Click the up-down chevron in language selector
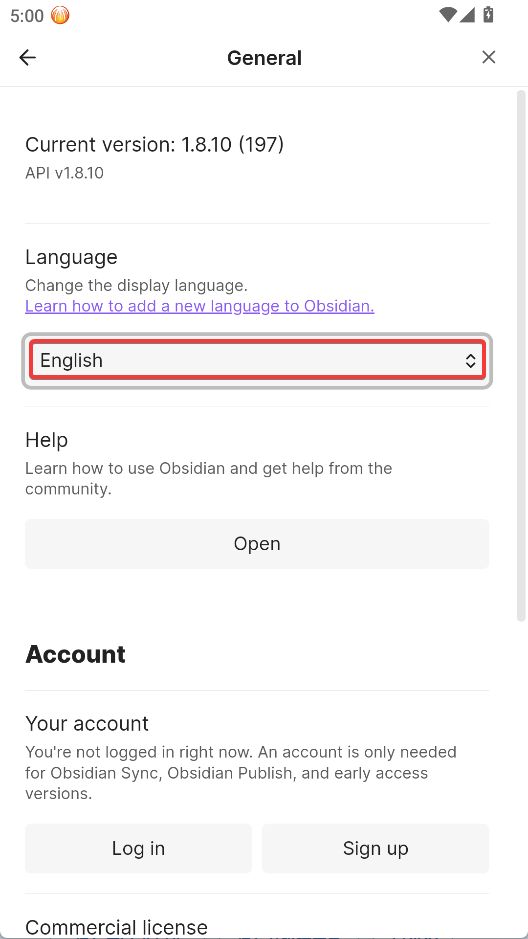Viewport: 528px width, 939px height. (x=471, y=361)
